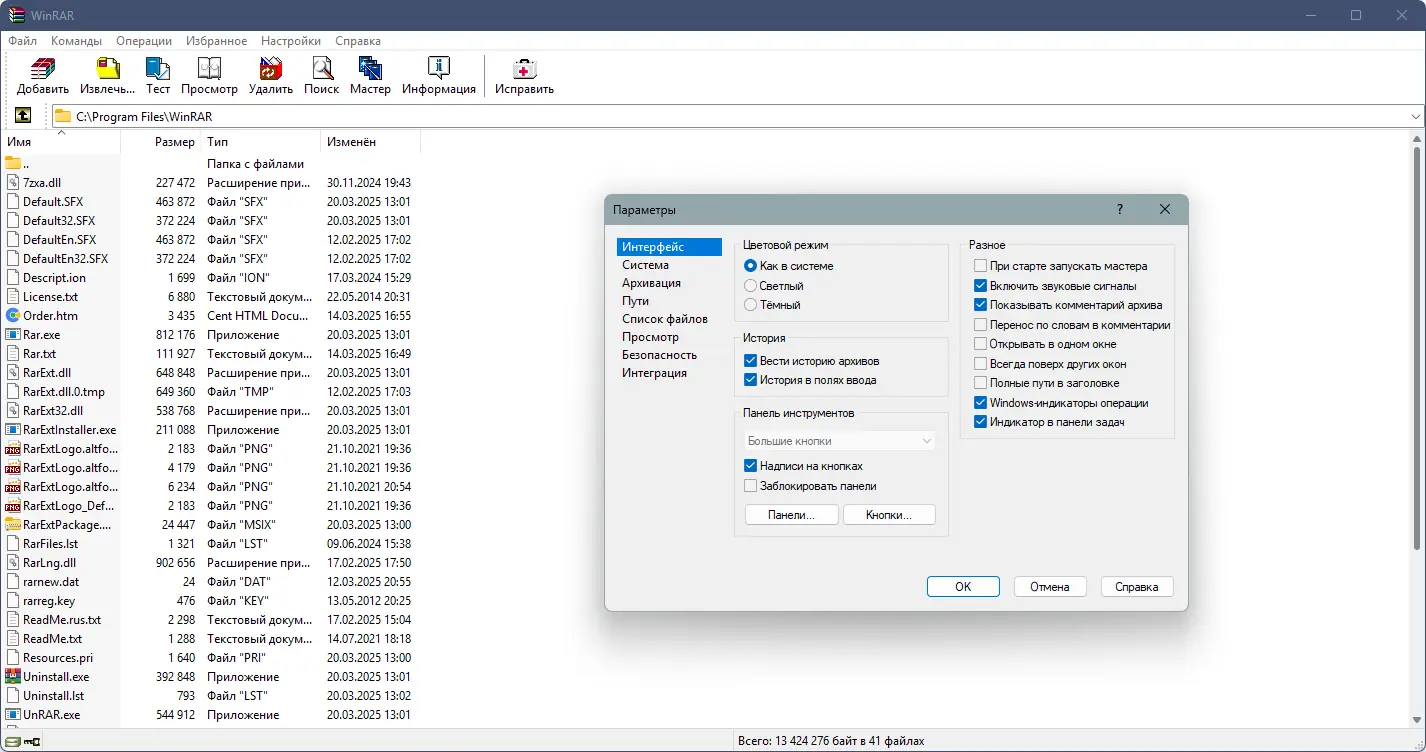Sort files by Размер column header

[x=160, y=142]
